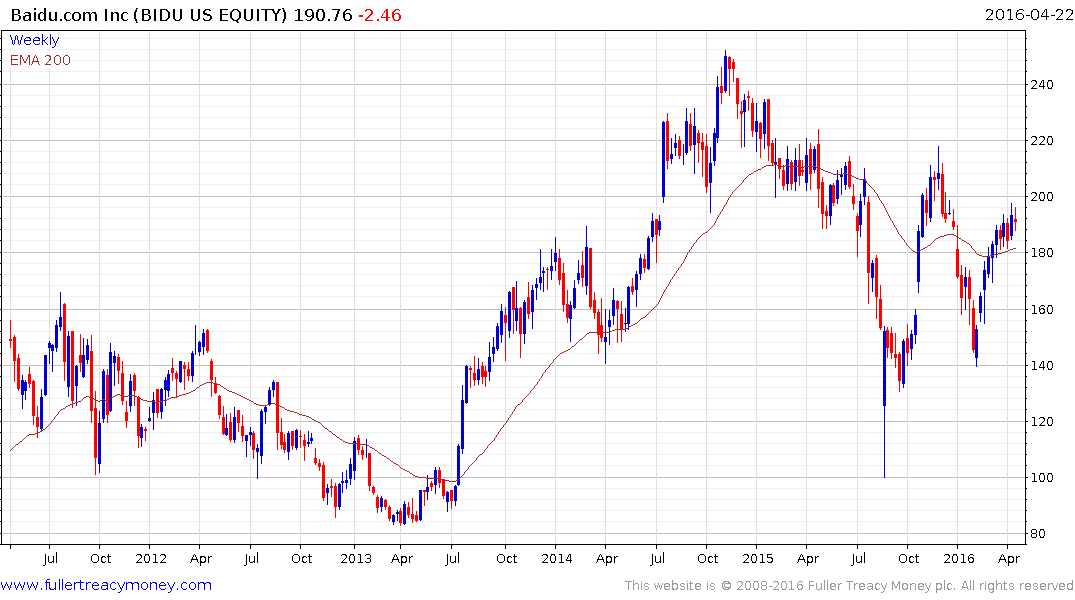Click the 100 price axis label
Viewport: 1075px width, 600px height.
click(x=1042, y=478)
